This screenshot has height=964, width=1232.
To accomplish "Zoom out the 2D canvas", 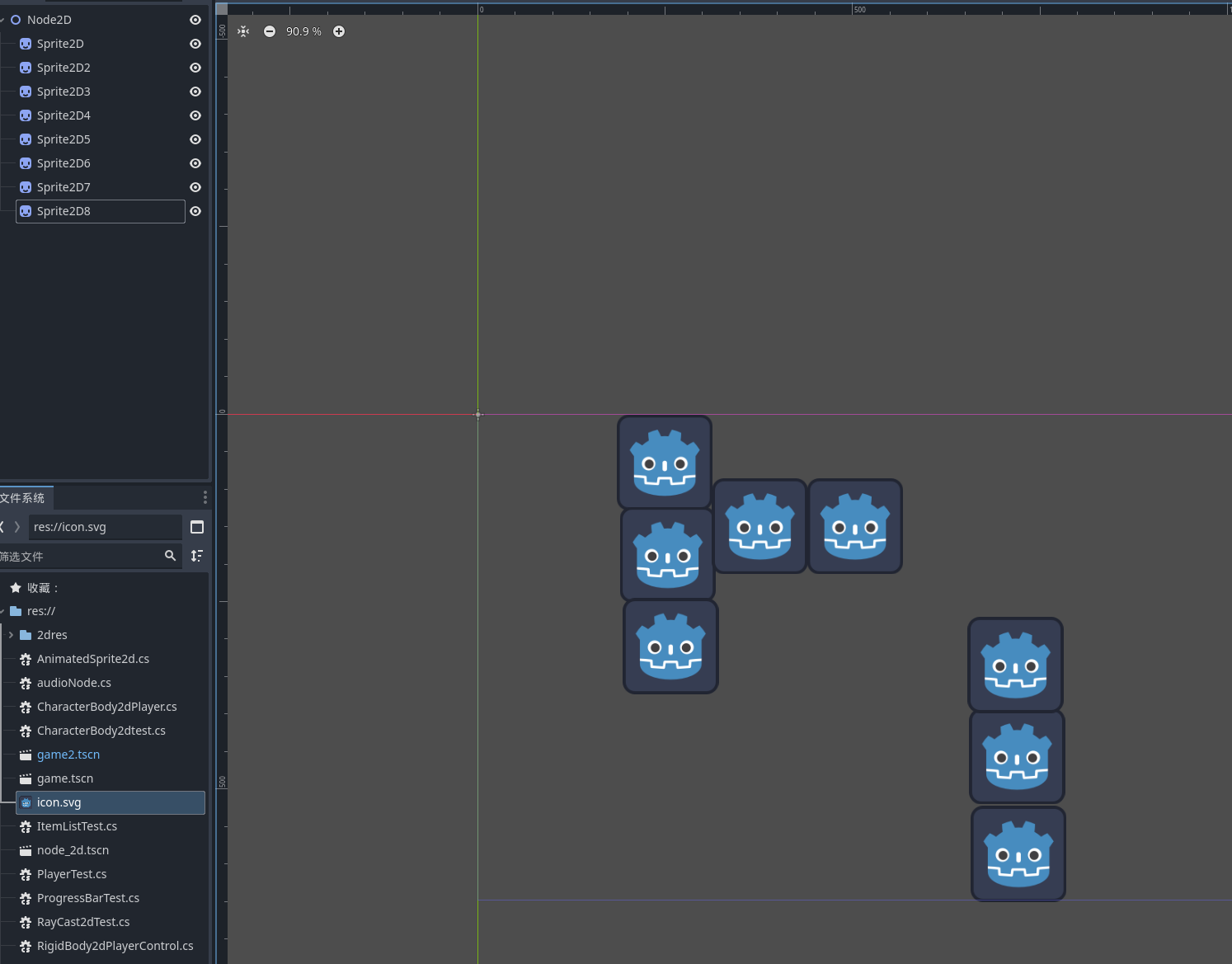I will click(x=270, y=31).
